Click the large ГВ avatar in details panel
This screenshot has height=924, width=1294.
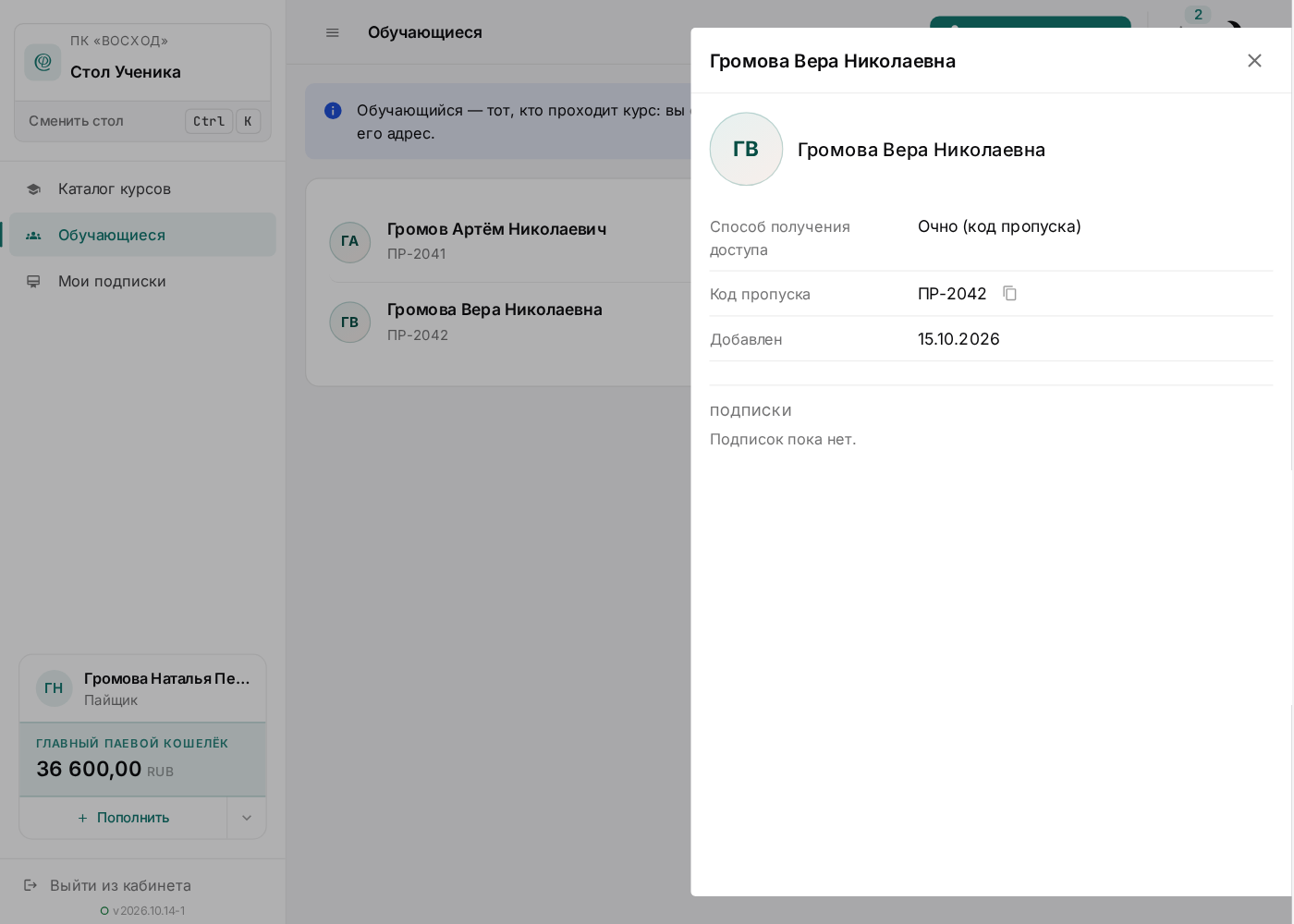(746, 149)
